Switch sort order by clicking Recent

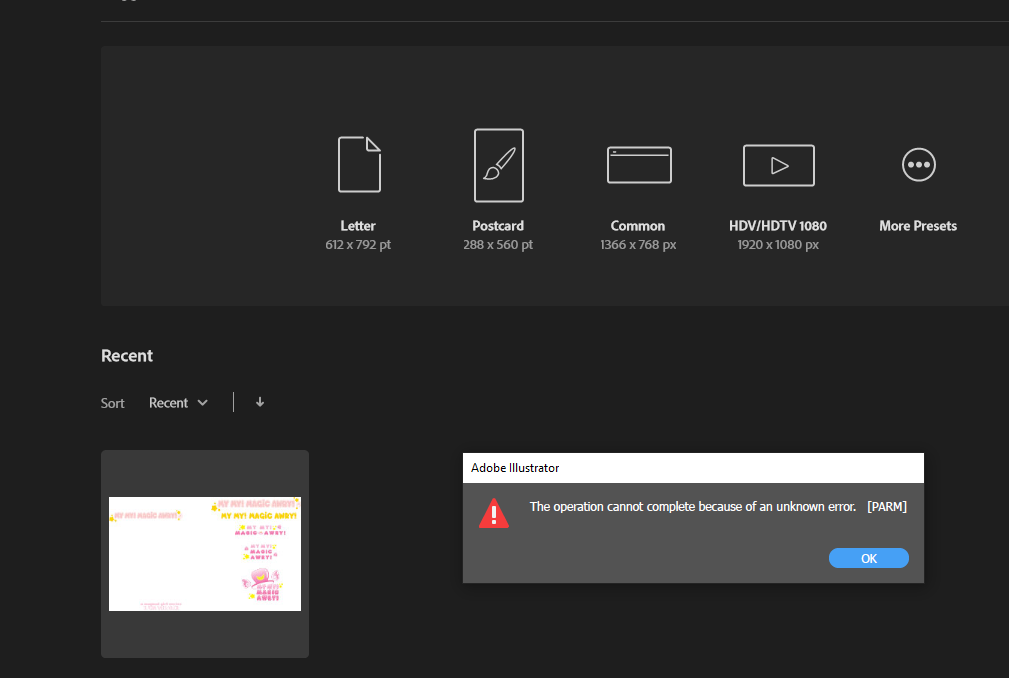[168, 402]
